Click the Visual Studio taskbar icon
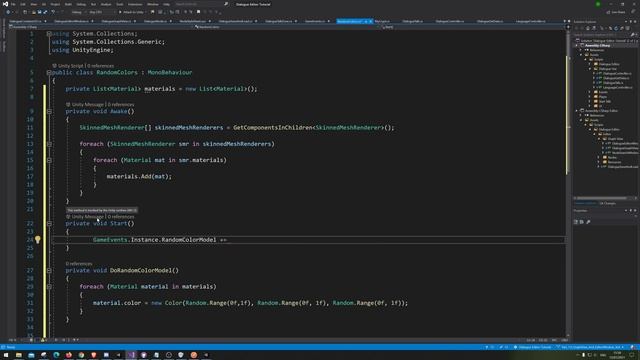Image resolution: width=640 pixels, height=360 pixels. coord(131,355)
